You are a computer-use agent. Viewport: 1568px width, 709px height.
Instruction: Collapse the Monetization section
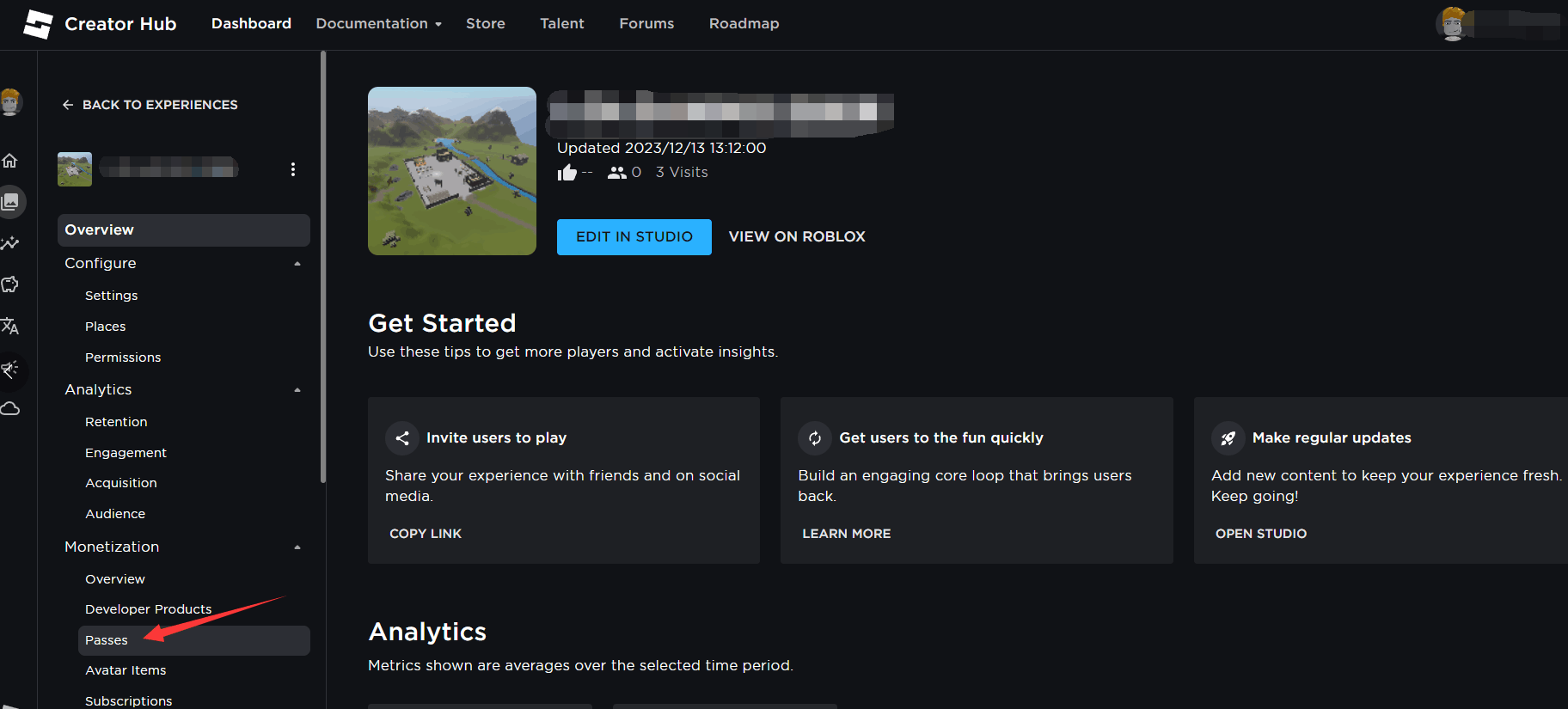pos(297,547)
